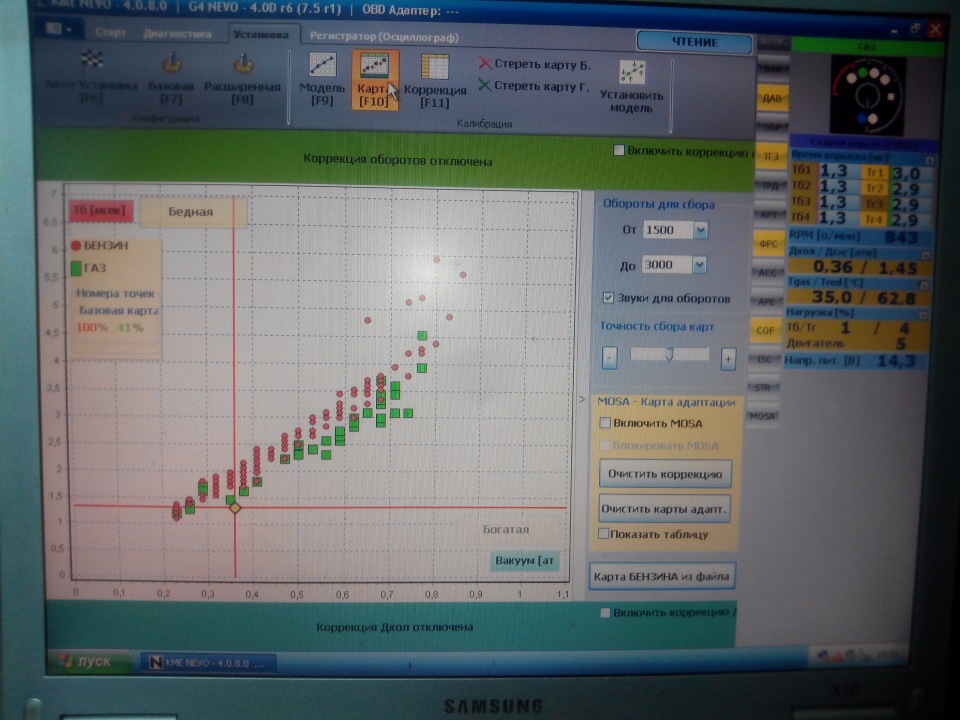This screenshot has height=720, width=960.
Task: Tick the Показать таблицу checkbox
Action: [603, 534]
